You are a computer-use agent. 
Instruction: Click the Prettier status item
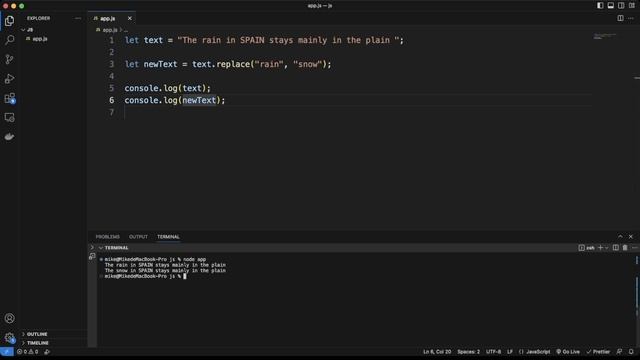tap(598, 351)
